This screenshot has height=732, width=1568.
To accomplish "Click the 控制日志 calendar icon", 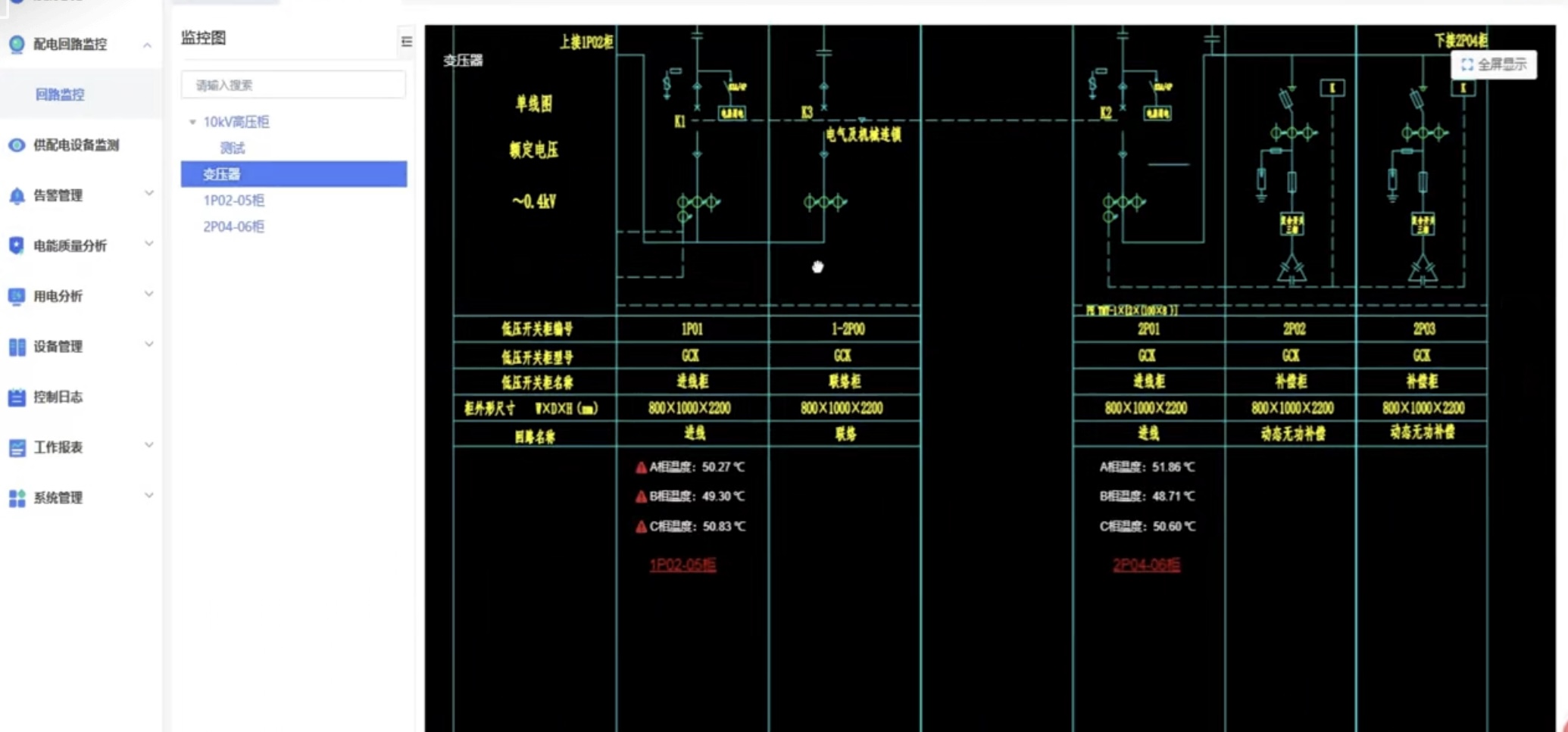I will pyautogui.click(x=17, y=397).
